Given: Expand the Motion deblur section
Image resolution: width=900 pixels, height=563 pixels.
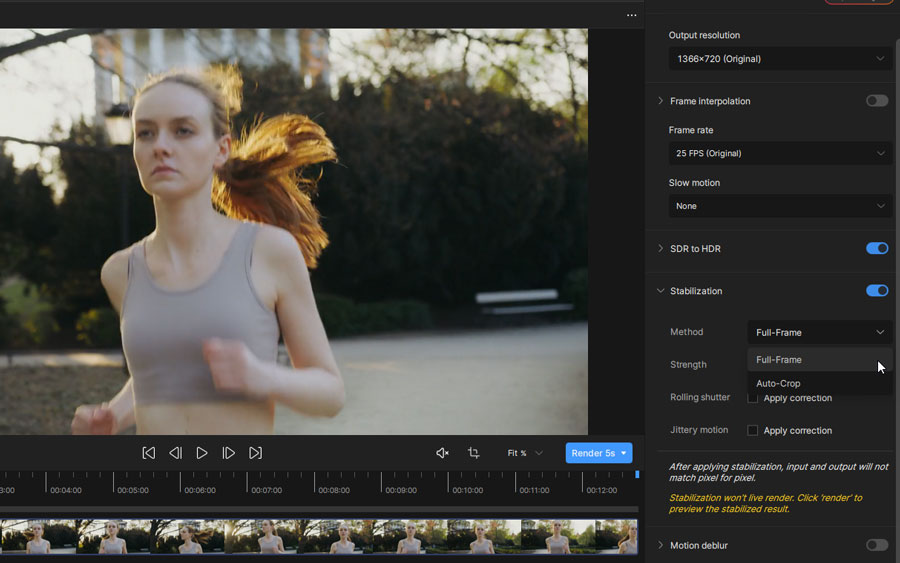Looking at the screenshot, I should pos(660,545).
